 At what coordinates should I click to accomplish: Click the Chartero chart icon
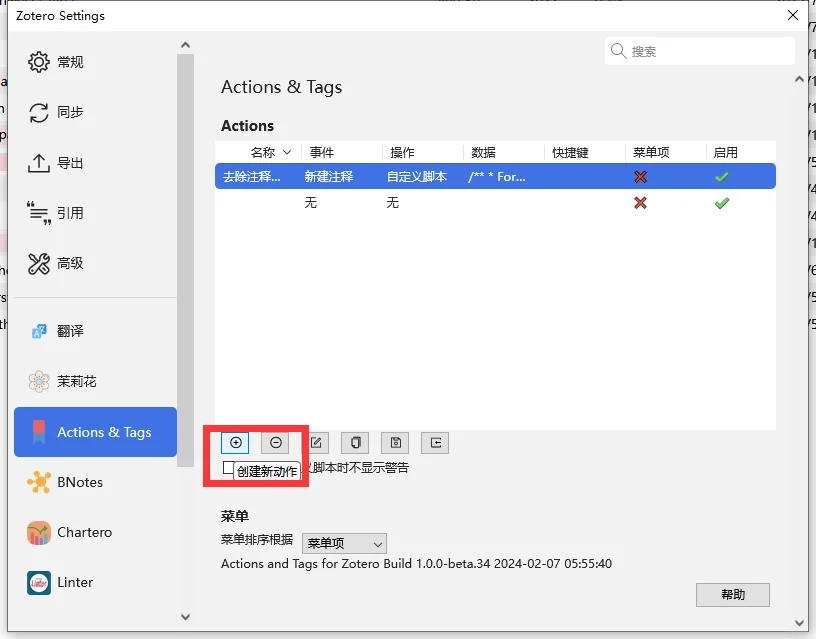click(39, 533)
